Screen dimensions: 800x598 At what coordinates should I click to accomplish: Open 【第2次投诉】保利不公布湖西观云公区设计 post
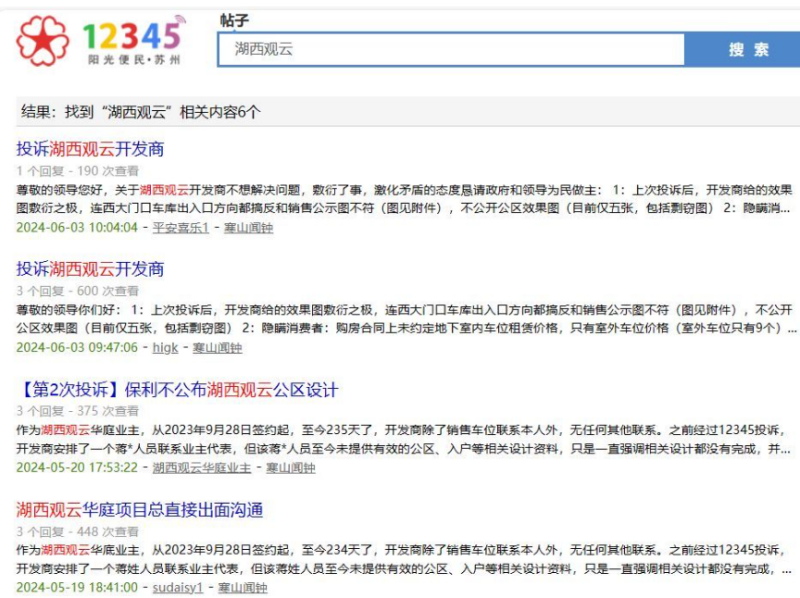coord(177,390)
